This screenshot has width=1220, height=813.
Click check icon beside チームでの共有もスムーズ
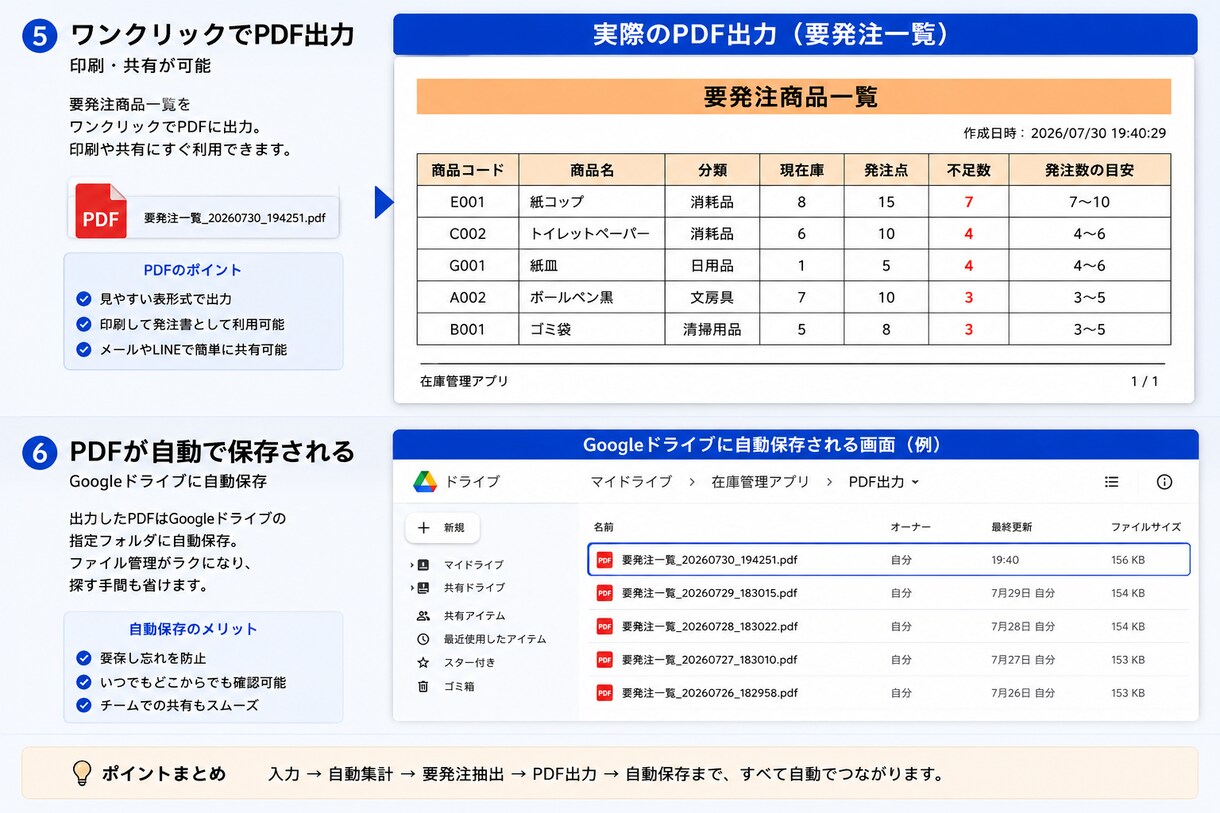pyautogui.click(x=84, y=705)
